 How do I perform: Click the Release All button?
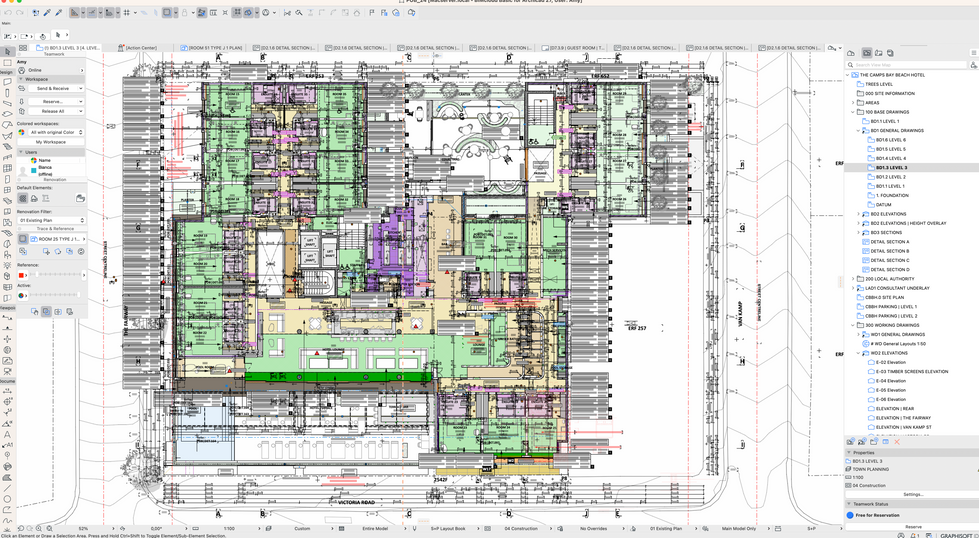pos(52,111)
